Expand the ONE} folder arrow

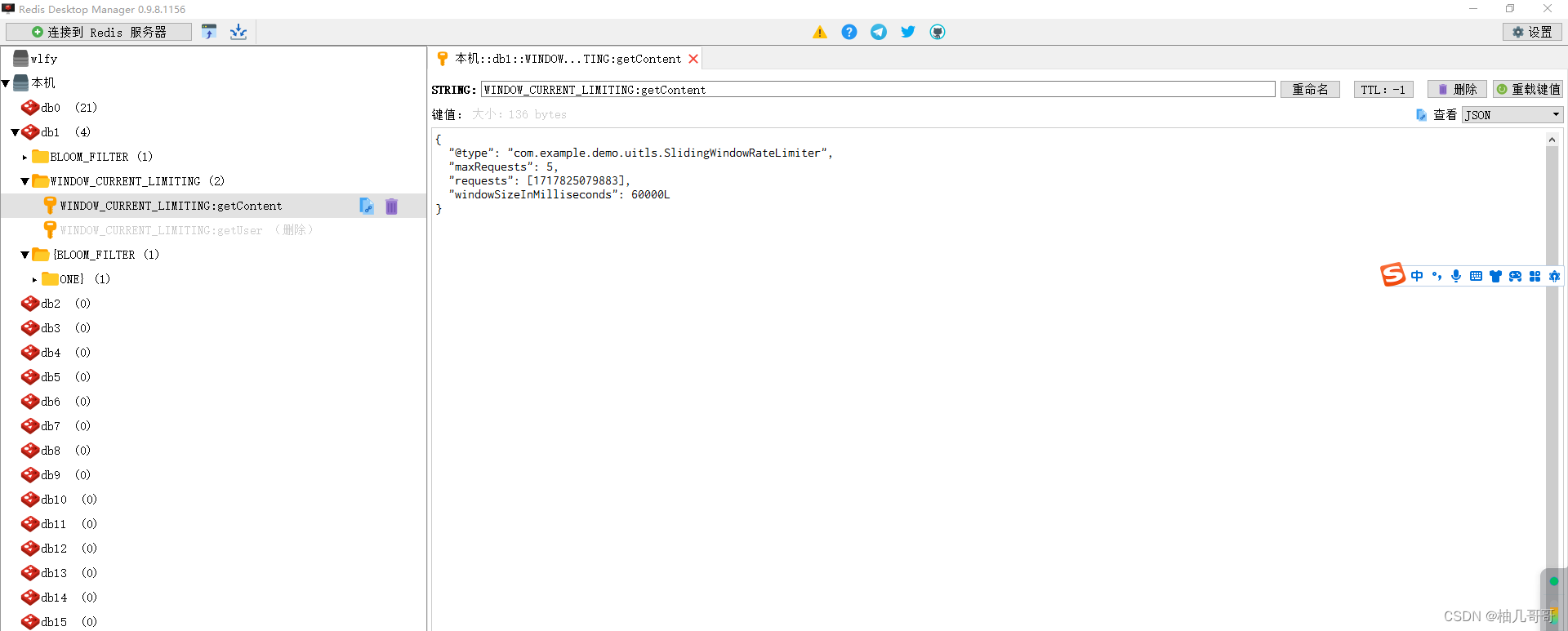(x=34, y=279)
